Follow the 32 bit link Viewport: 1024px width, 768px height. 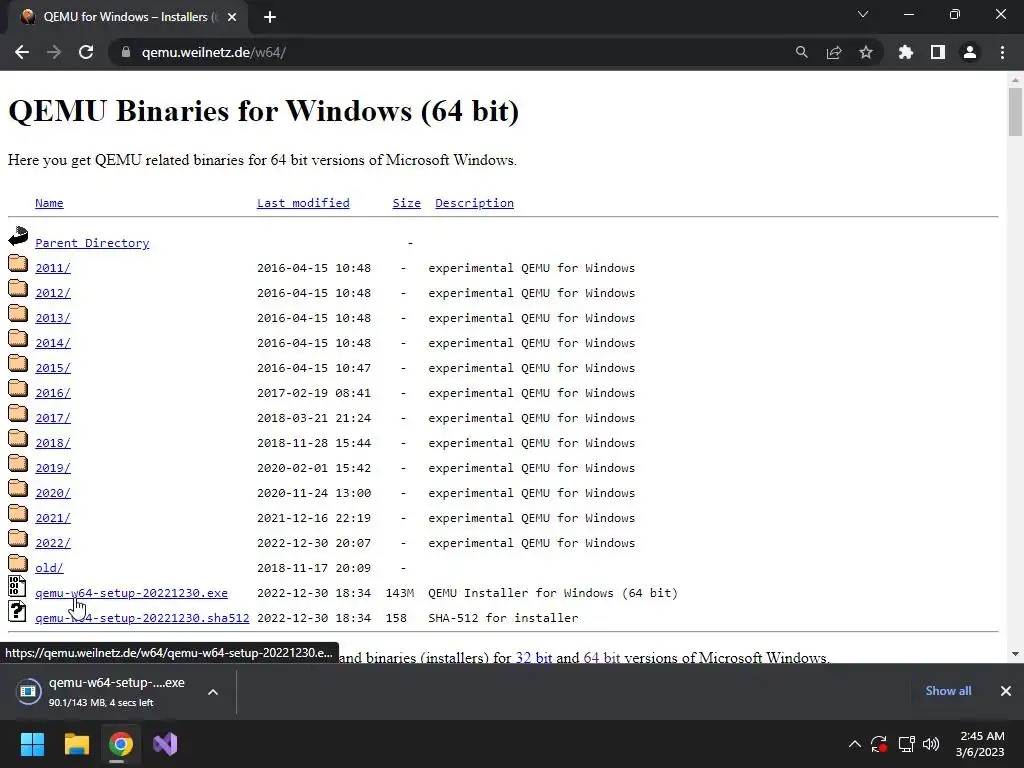(534, 657)
